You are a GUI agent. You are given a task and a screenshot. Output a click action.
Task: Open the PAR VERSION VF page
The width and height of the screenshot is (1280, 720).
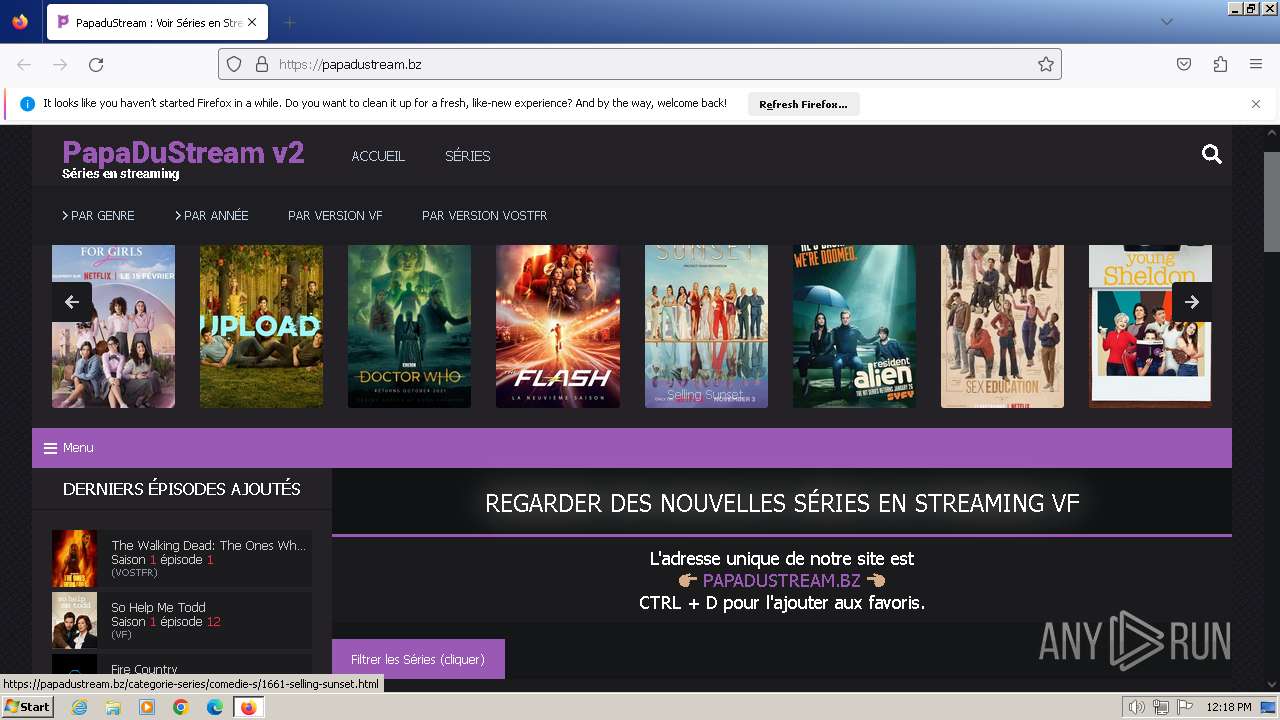(335, 215)
